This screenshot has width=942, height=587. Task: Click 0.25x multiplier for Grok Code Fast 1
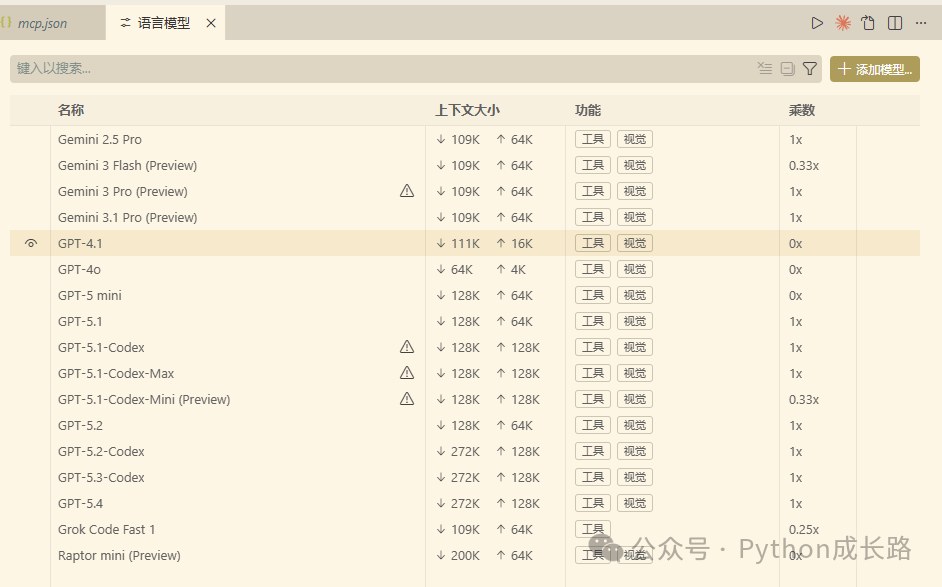click(804, 529)
